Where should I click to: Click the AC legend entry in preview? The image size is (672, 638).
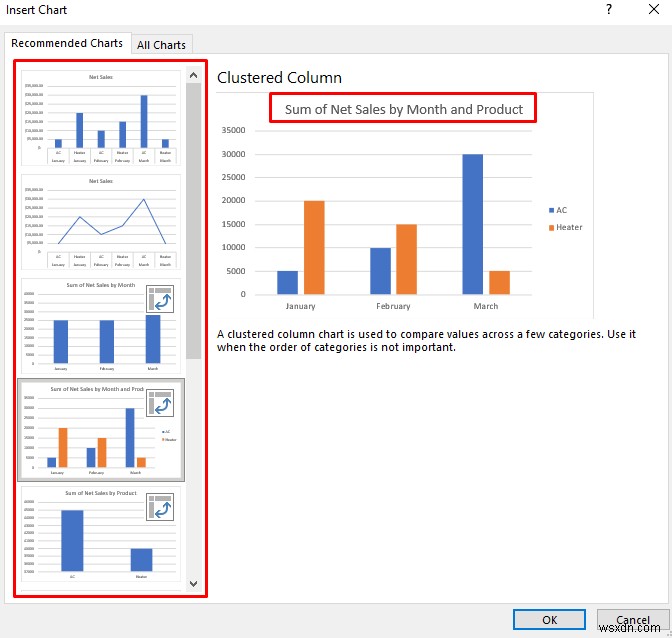coord(558,210)
